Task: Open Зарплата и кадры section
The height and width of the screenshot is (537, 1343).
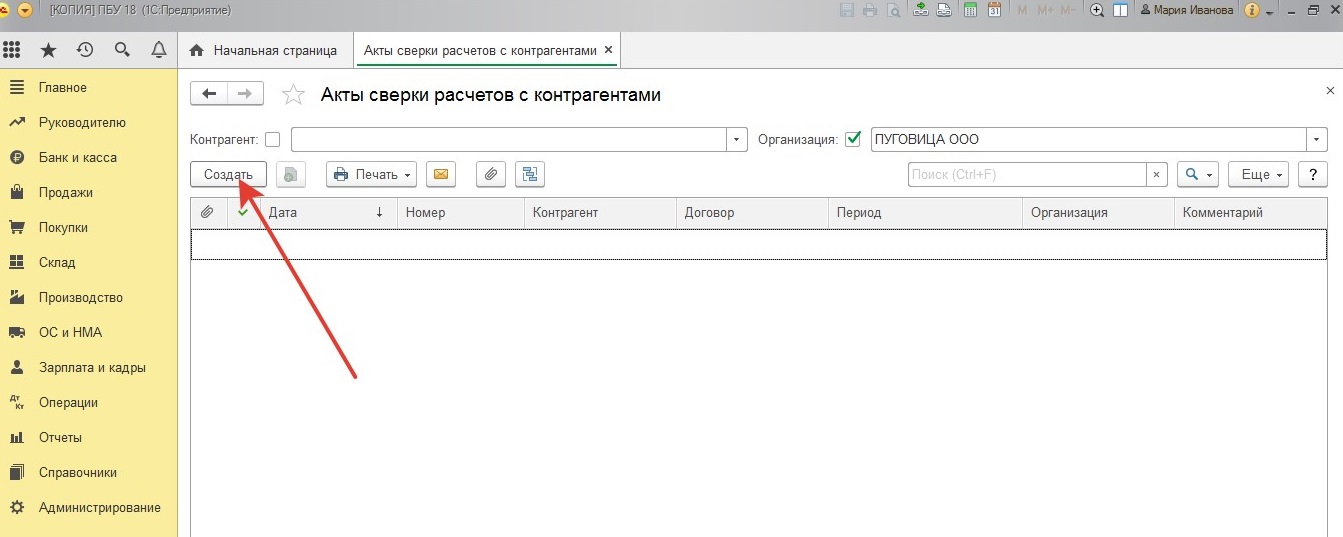Action: pos(92,367)
